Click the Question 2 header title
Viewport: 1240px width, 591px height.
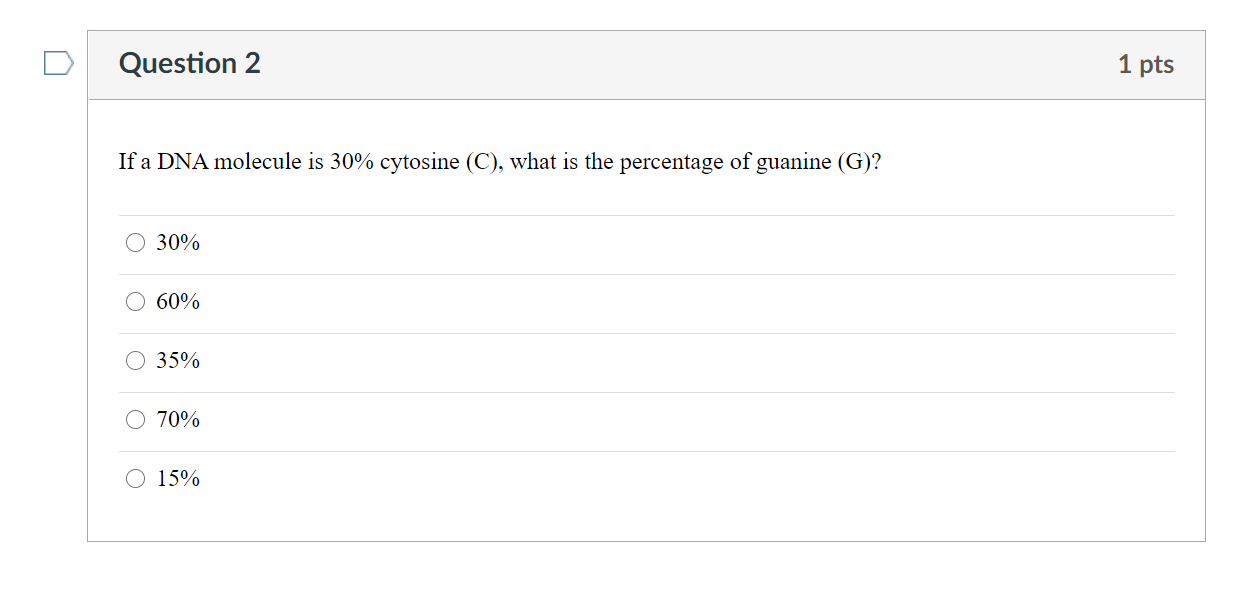(190, 63)
